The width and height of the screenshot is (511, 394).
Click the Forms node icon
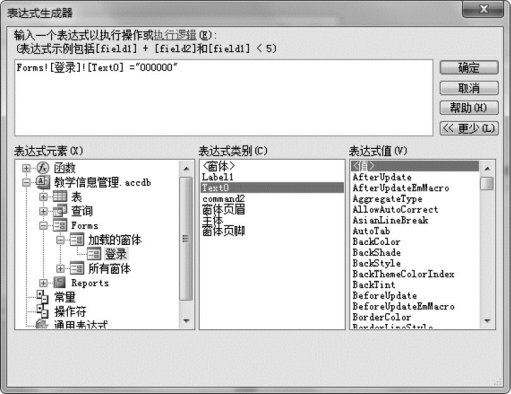tap(60, 225)
